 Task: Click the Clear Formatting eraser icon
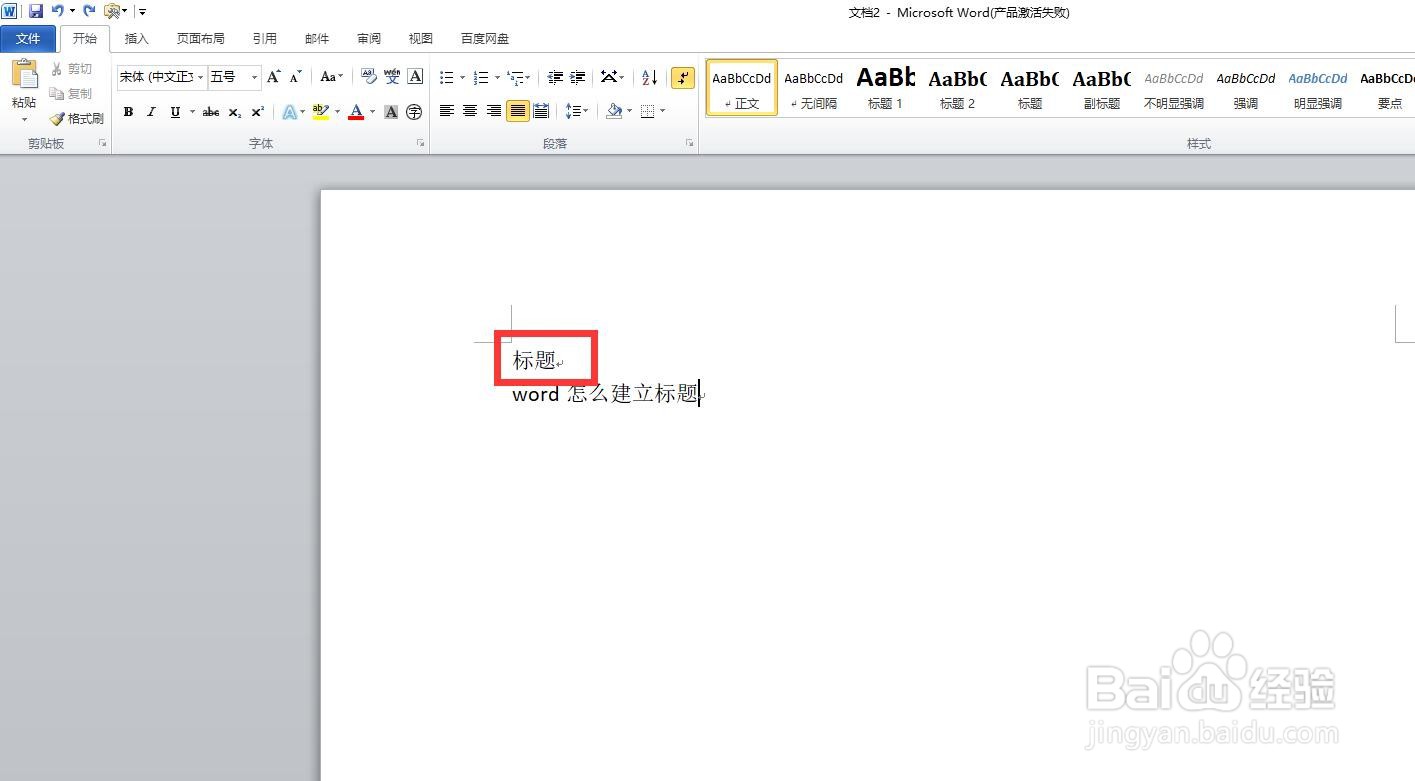368,77
